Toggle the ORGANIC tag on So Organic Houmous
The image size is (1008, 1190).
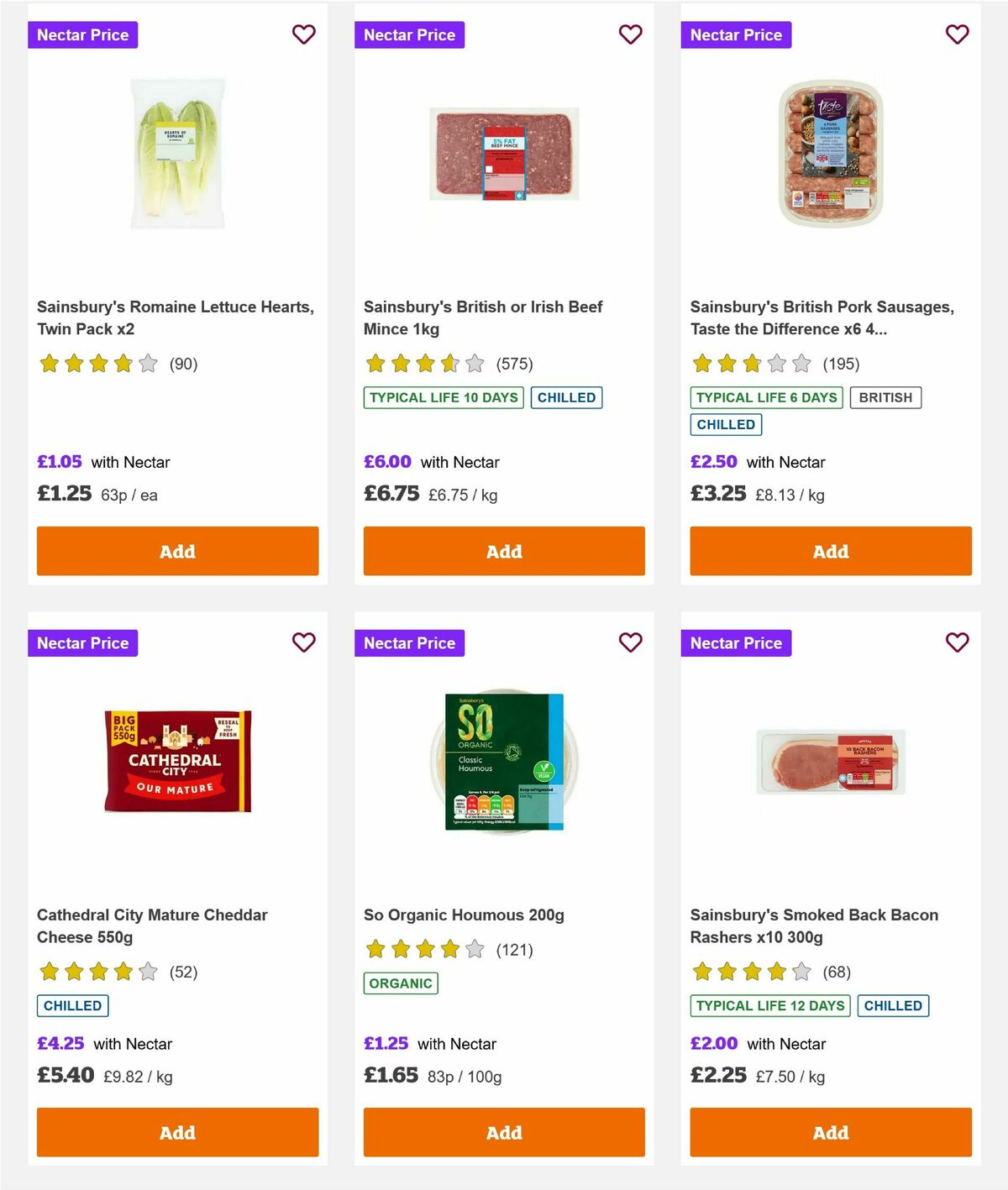401,983
